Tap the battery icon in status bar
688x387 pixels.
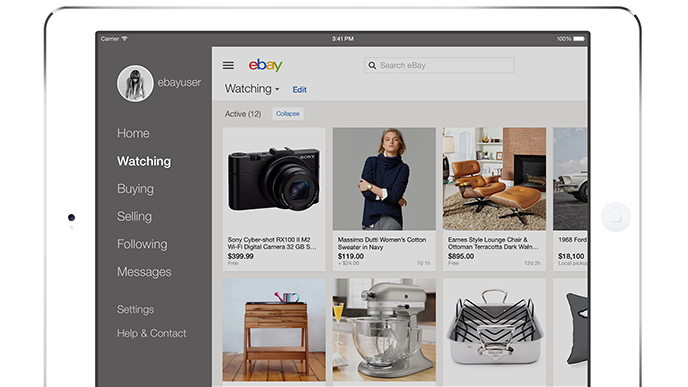point(579,39)
